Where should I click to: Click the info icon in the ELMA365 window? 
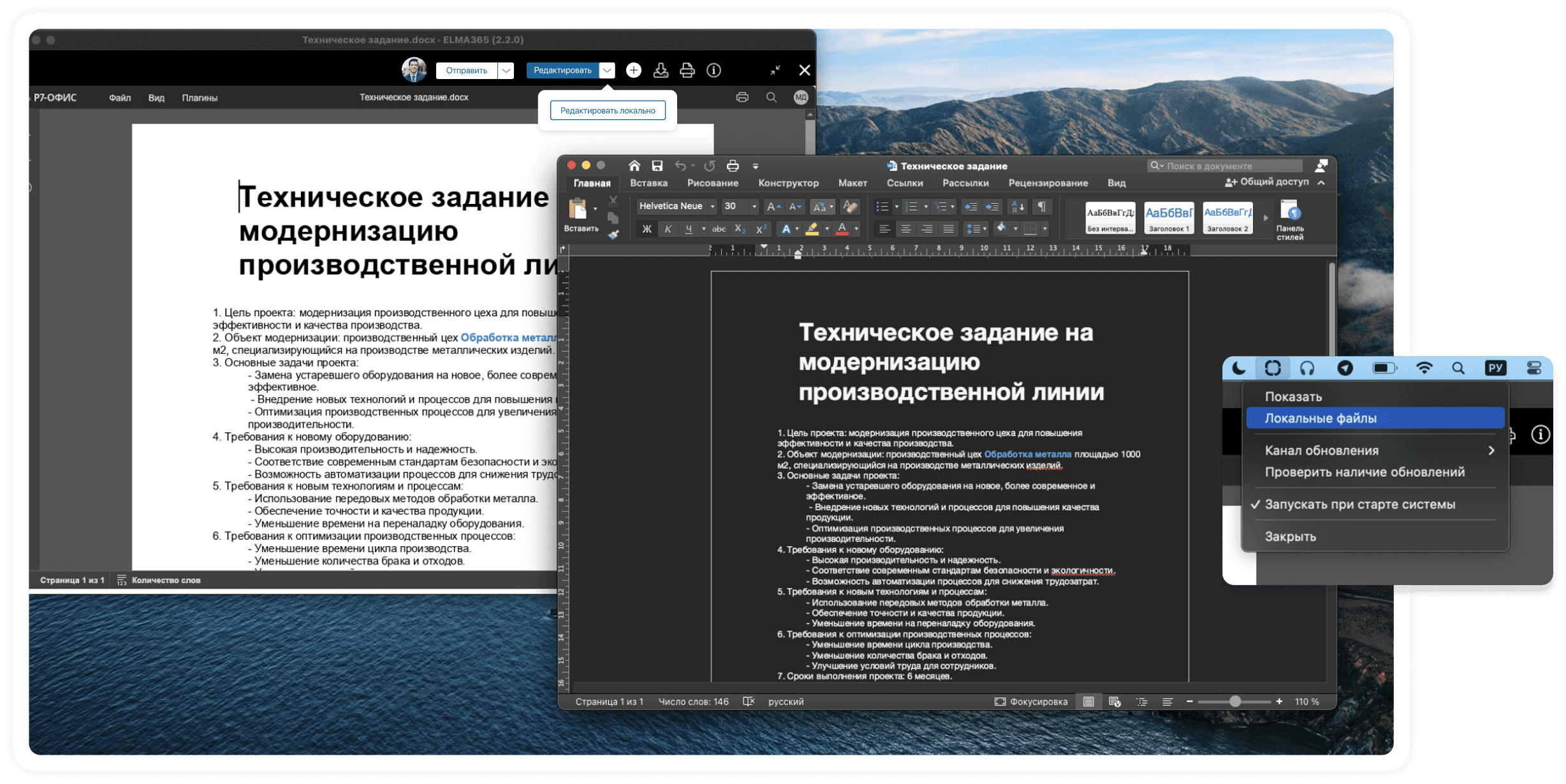714,70
